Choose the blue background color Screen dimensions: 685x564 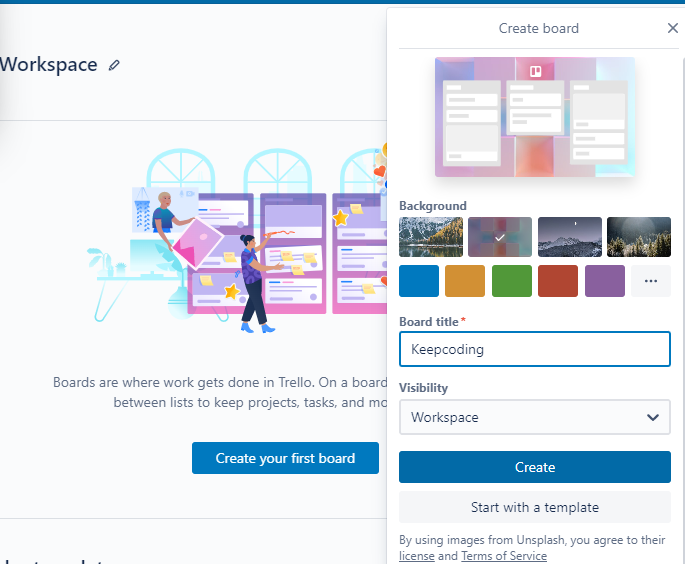pos(419,281)
